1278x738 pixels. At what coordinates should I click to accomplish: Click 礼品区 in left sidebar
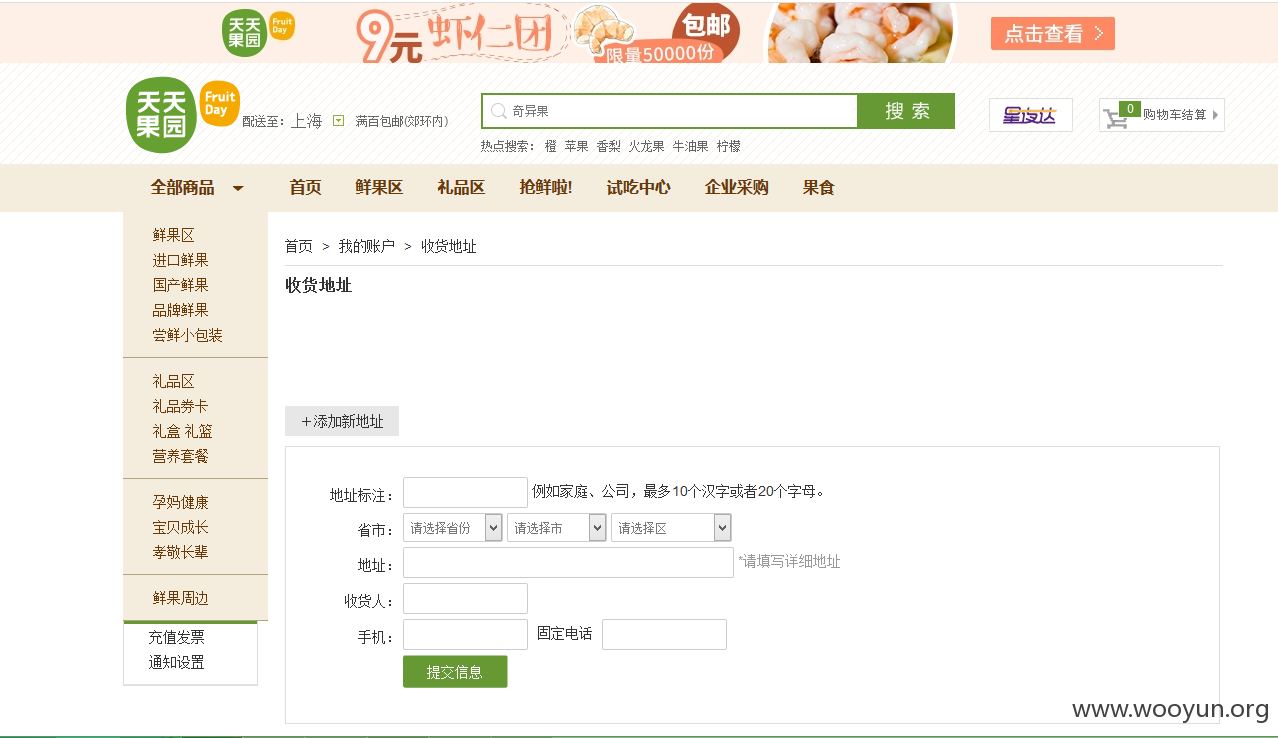(173, 381)
